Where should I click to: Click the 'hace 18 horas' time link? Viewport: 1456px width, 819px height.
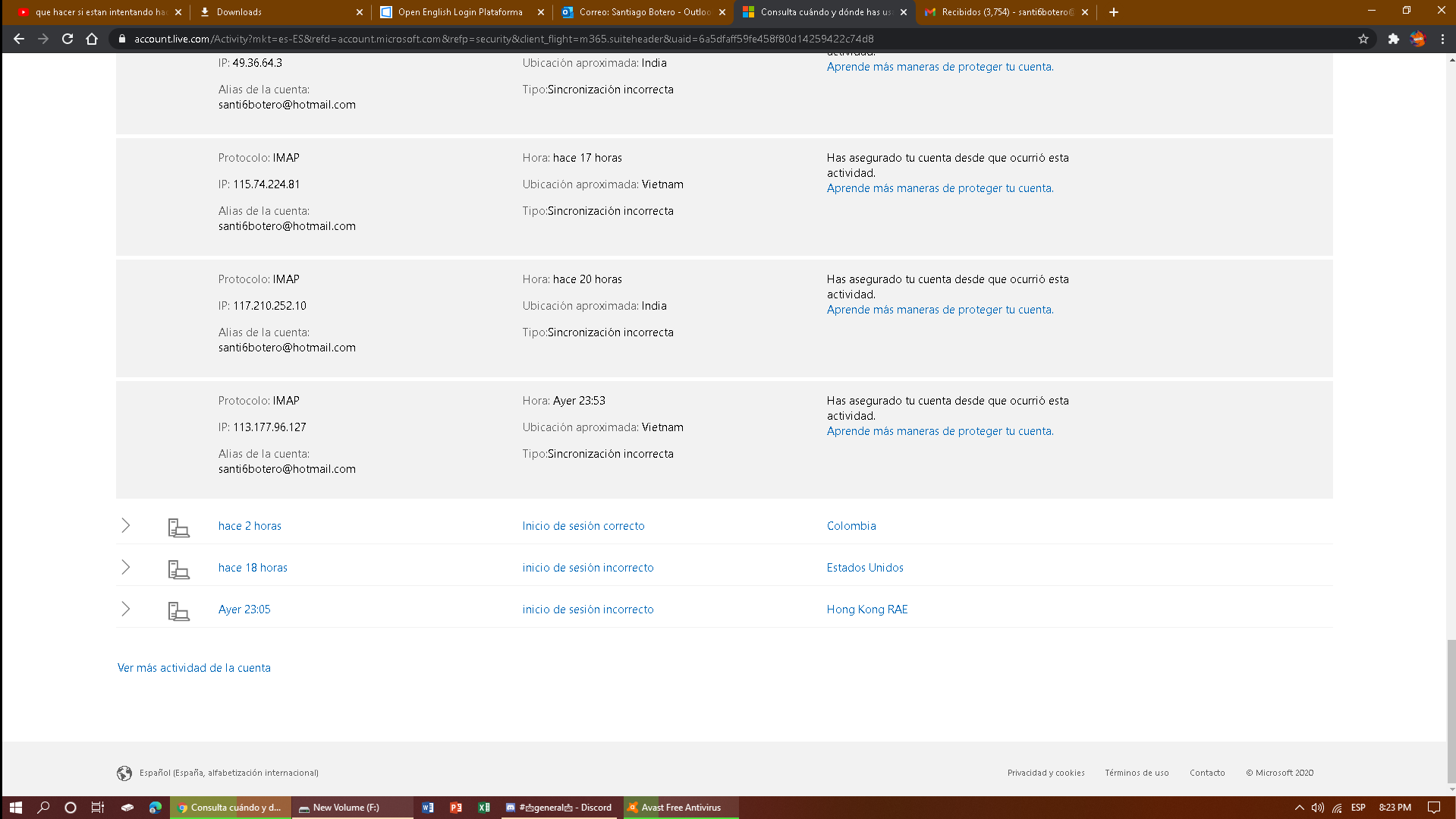253,568
